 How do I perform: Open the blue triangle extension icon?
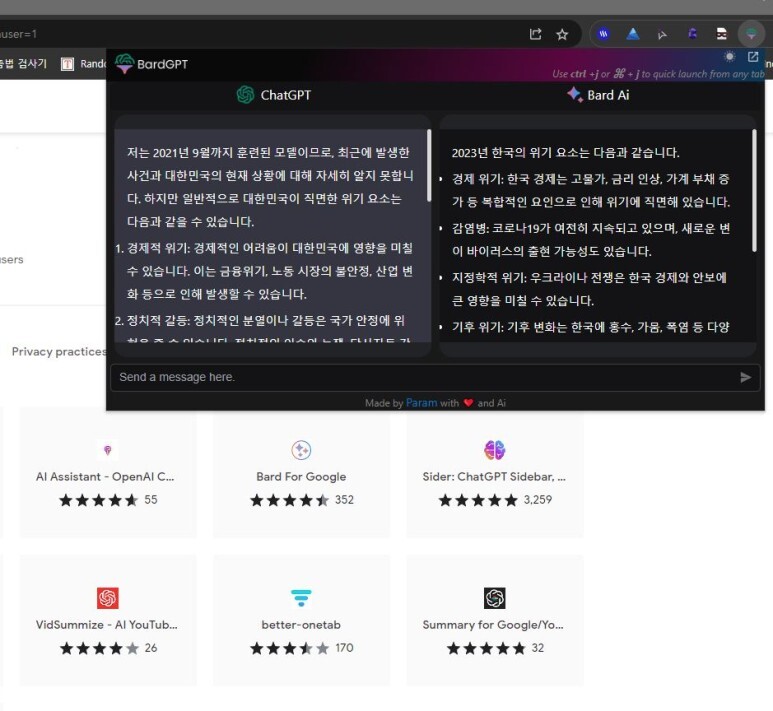click(x=632, y=34)
